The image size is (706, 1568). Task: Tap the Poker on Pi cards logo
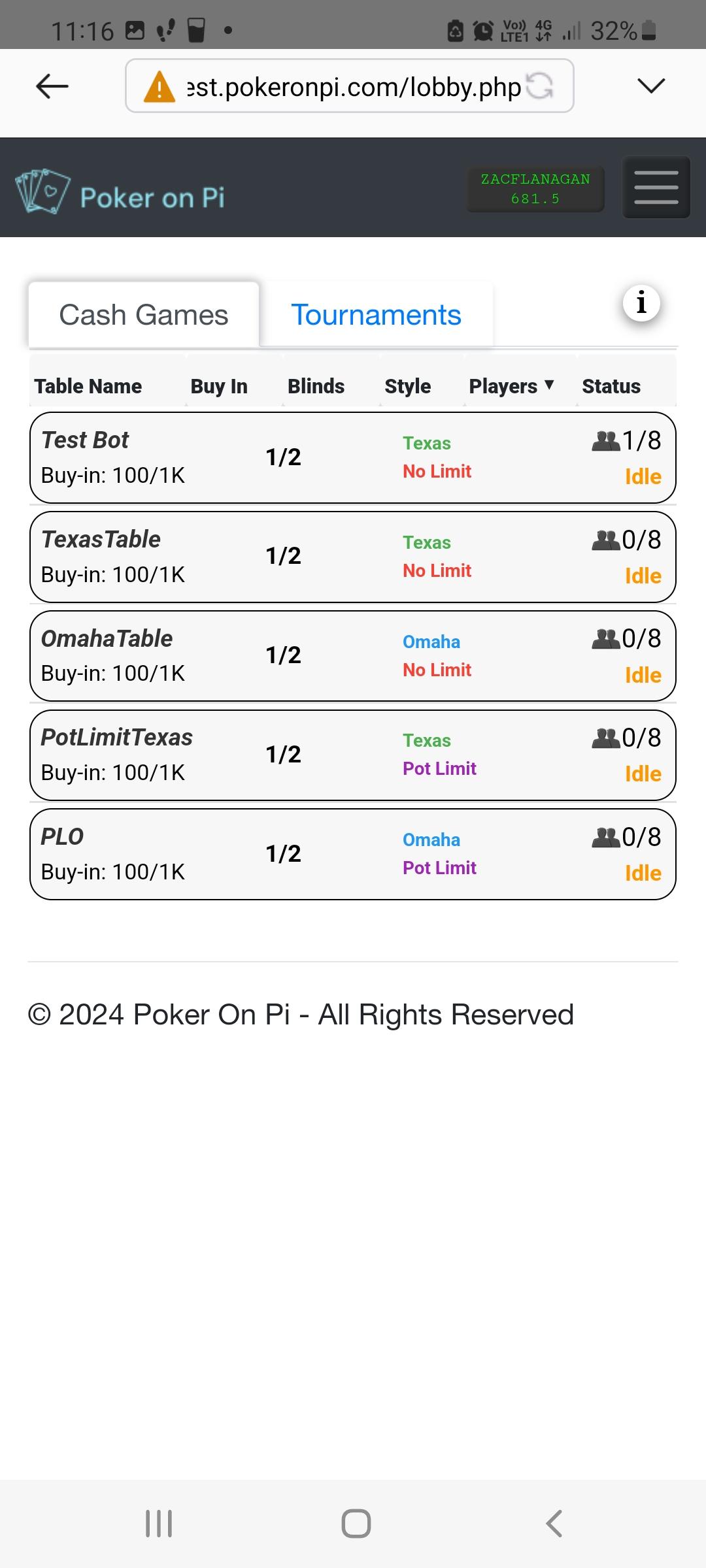coord(42,191)
